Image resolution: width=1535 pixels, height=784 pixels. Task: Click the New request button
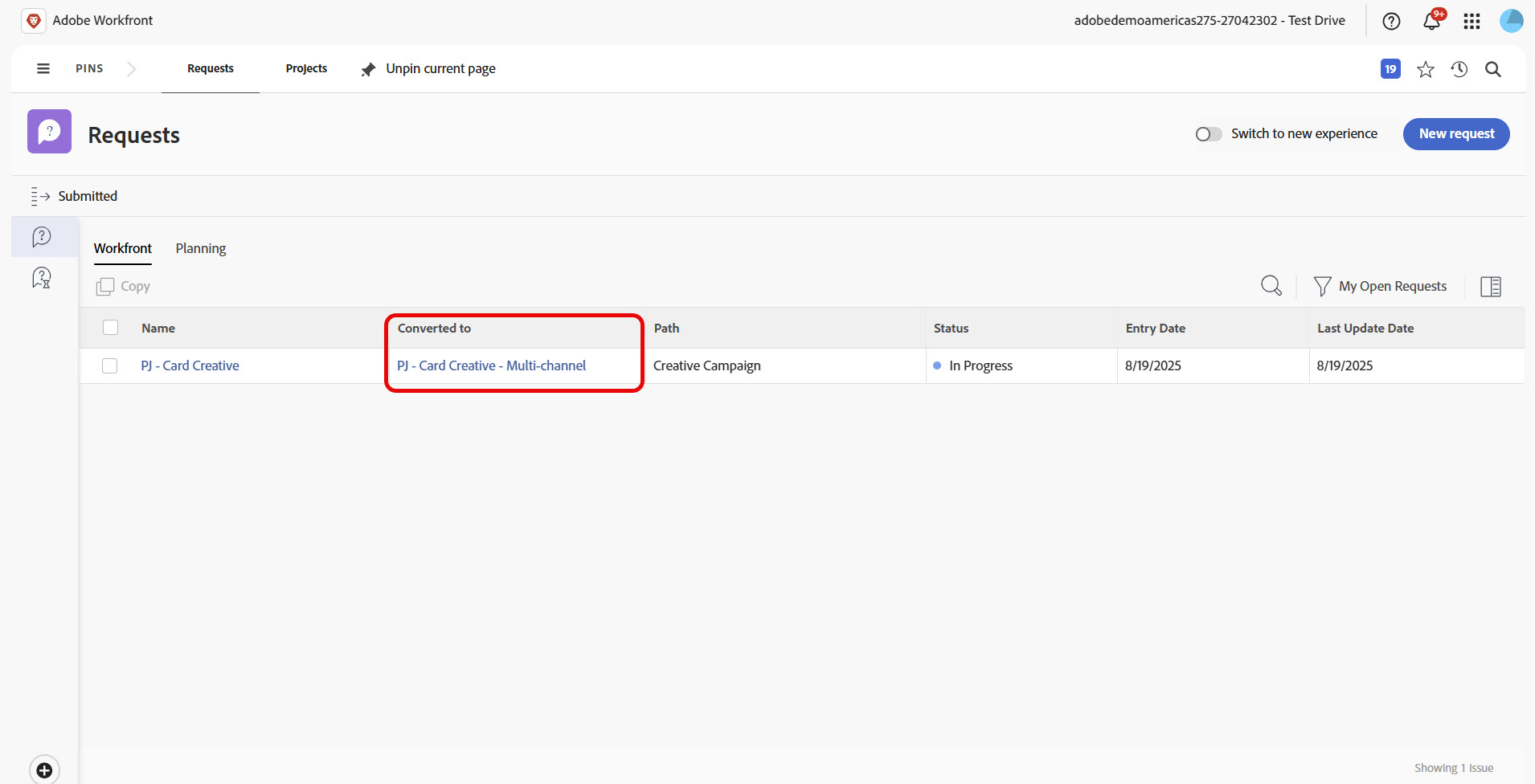coord(1456,134)
